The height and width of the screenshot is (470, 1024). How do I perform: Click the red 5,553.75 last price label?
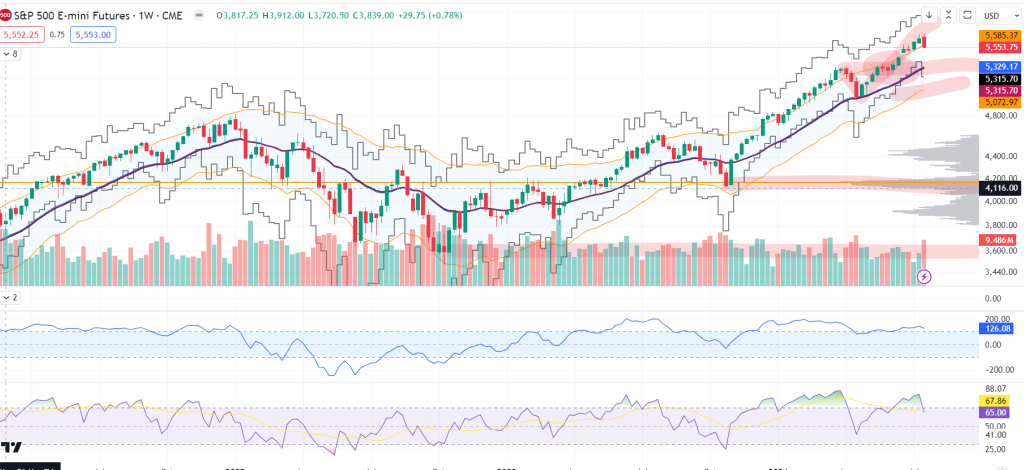[1000, 47]
